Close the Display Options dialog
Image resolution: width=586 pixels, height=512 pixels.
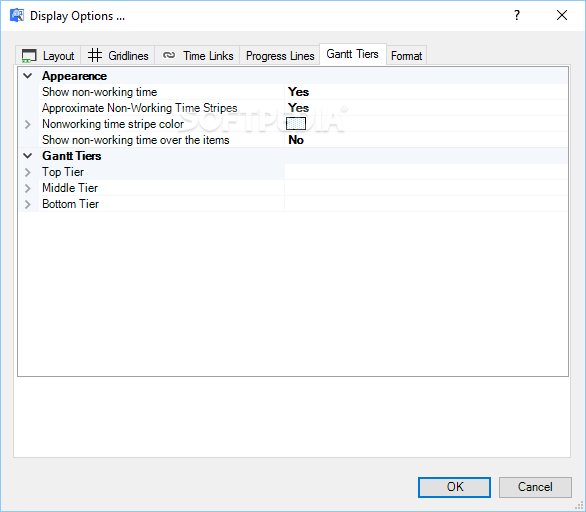pyautogui.click(x=562, y=15)
